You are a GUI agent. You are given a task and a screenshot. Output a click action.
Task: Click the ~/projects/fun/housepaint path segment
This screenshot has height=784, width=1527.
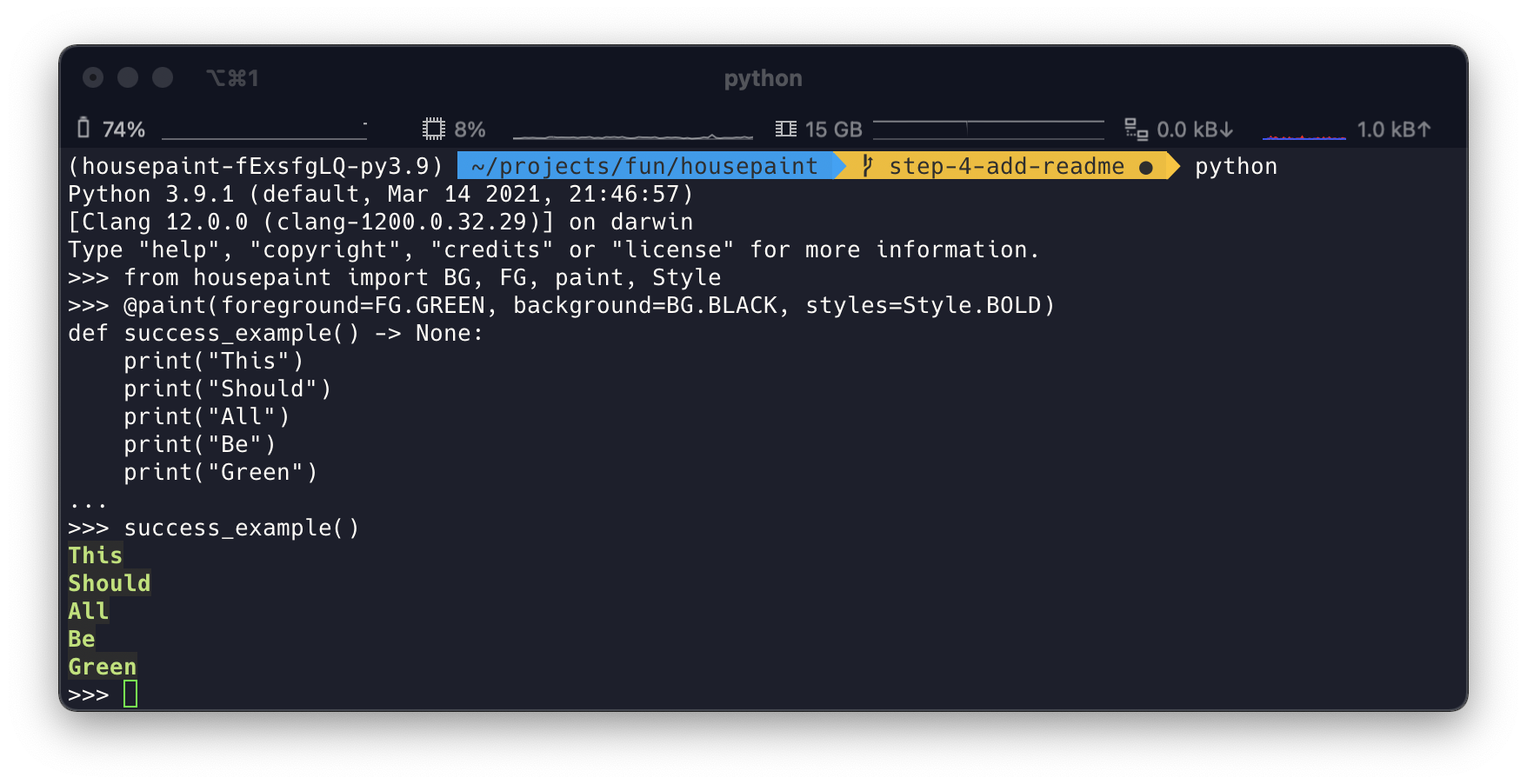coord(644,166)
